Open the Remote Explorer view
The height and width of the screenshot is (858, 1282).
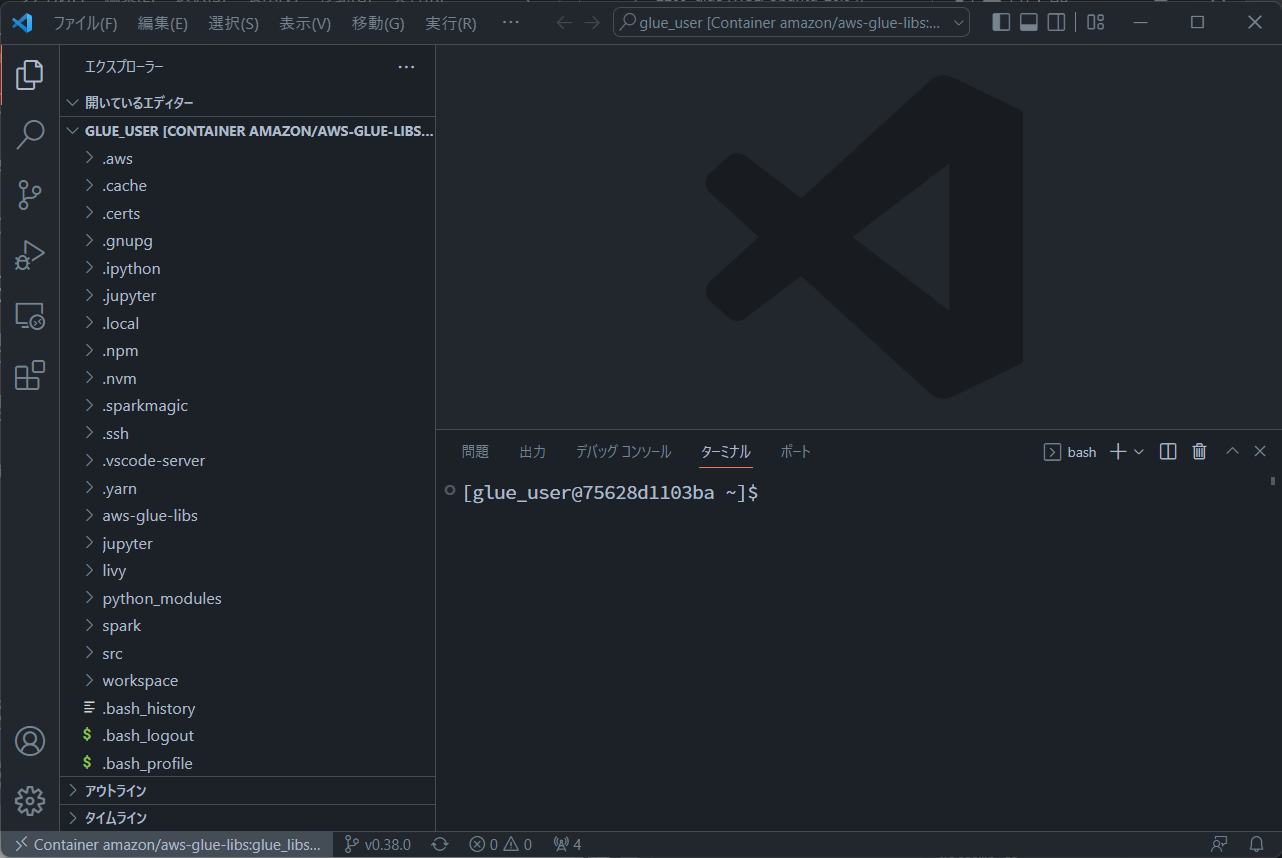tap(30, 316)
